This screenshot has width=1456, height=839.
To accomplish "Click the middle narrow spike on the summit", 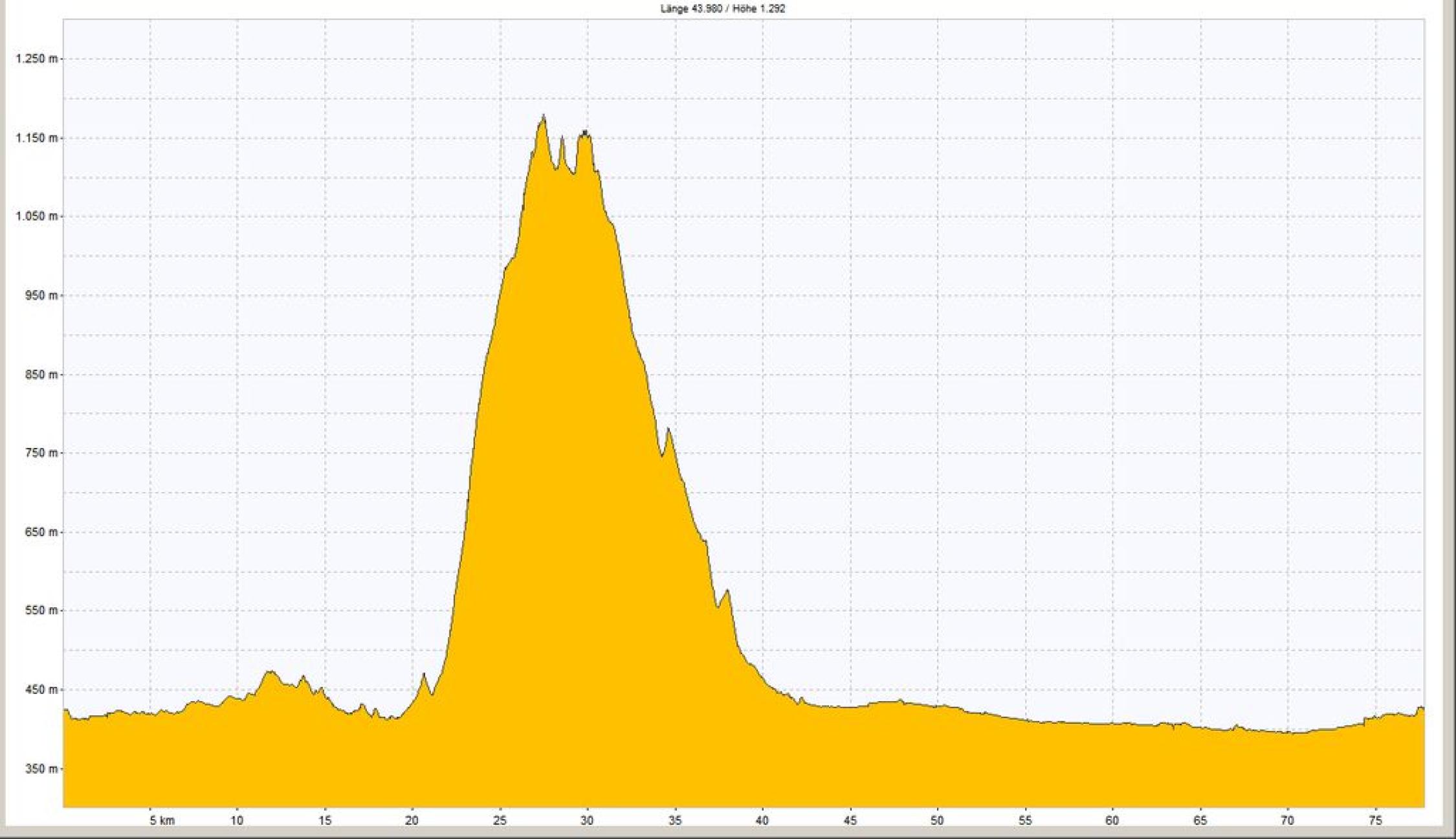I will click(x=562, y=138).
